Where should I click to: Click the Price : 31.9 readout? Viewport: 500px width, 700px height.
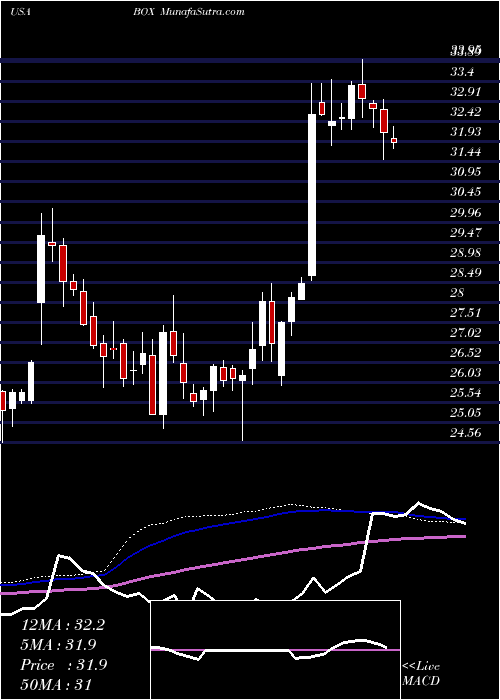pyautogui.click(x=64, y=665)
